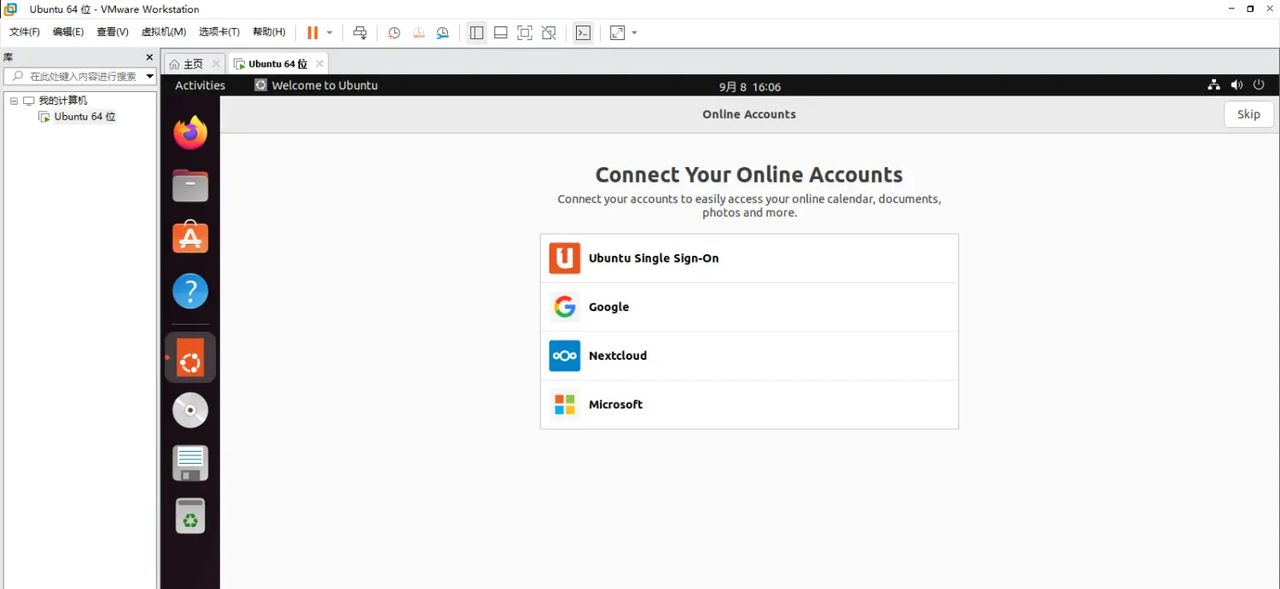The height and width of the screenshot is (589, 1280).
Task: Choose the Microsoft account option
Action: [x=749, y=405]
